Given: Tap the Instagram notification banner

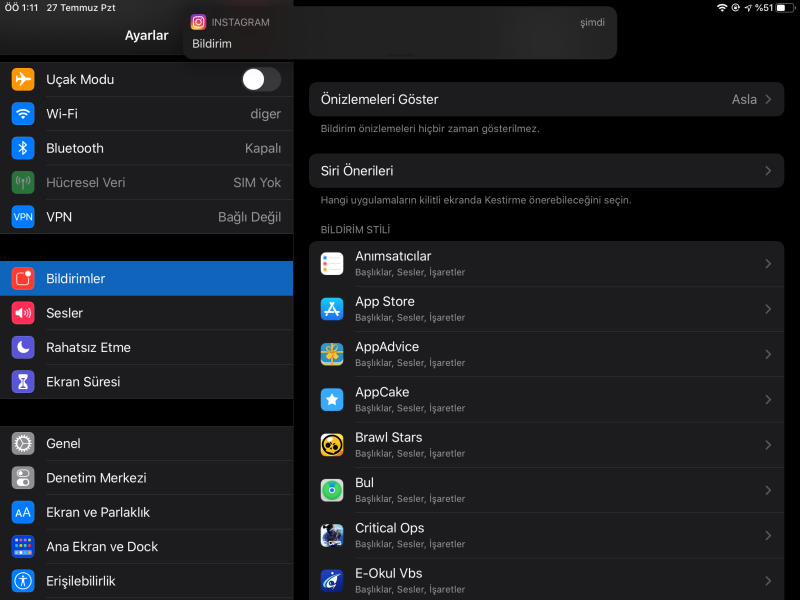Looking at the screenshot, I should [x=400, y=33].
